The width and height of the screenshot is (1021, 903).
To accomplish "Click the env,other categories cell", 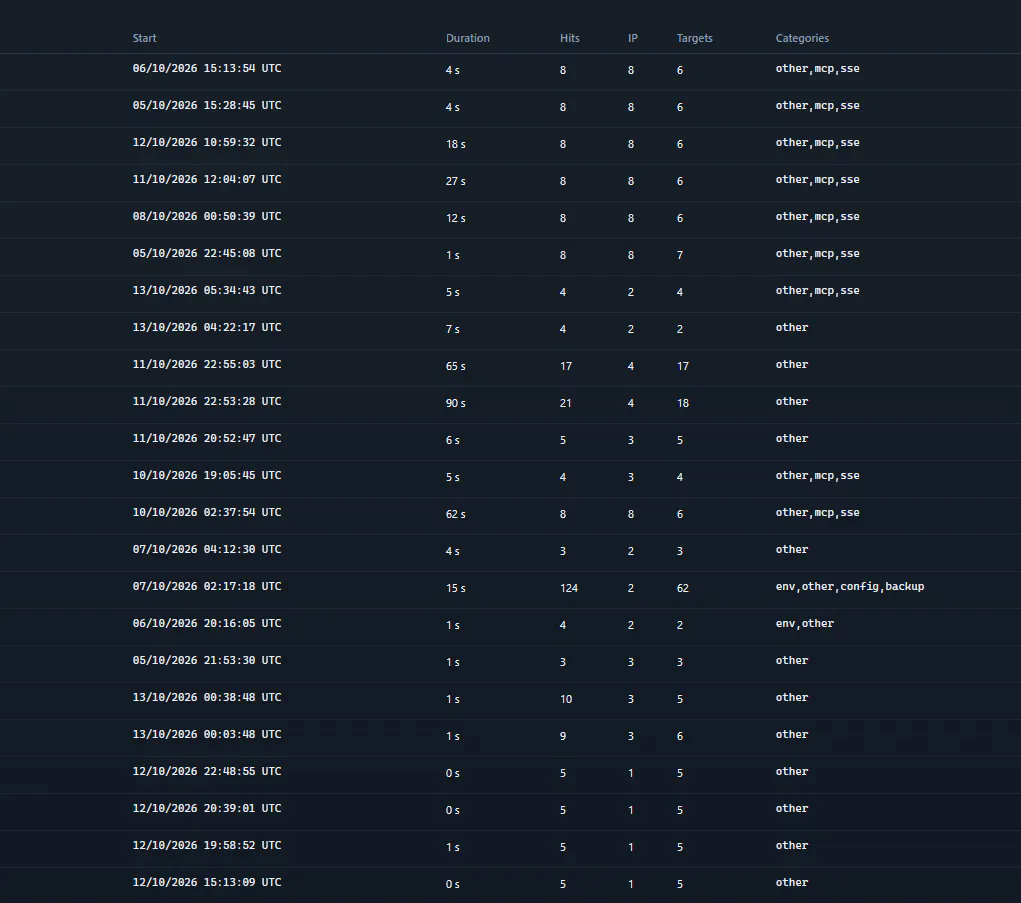I will pos(804,624).
